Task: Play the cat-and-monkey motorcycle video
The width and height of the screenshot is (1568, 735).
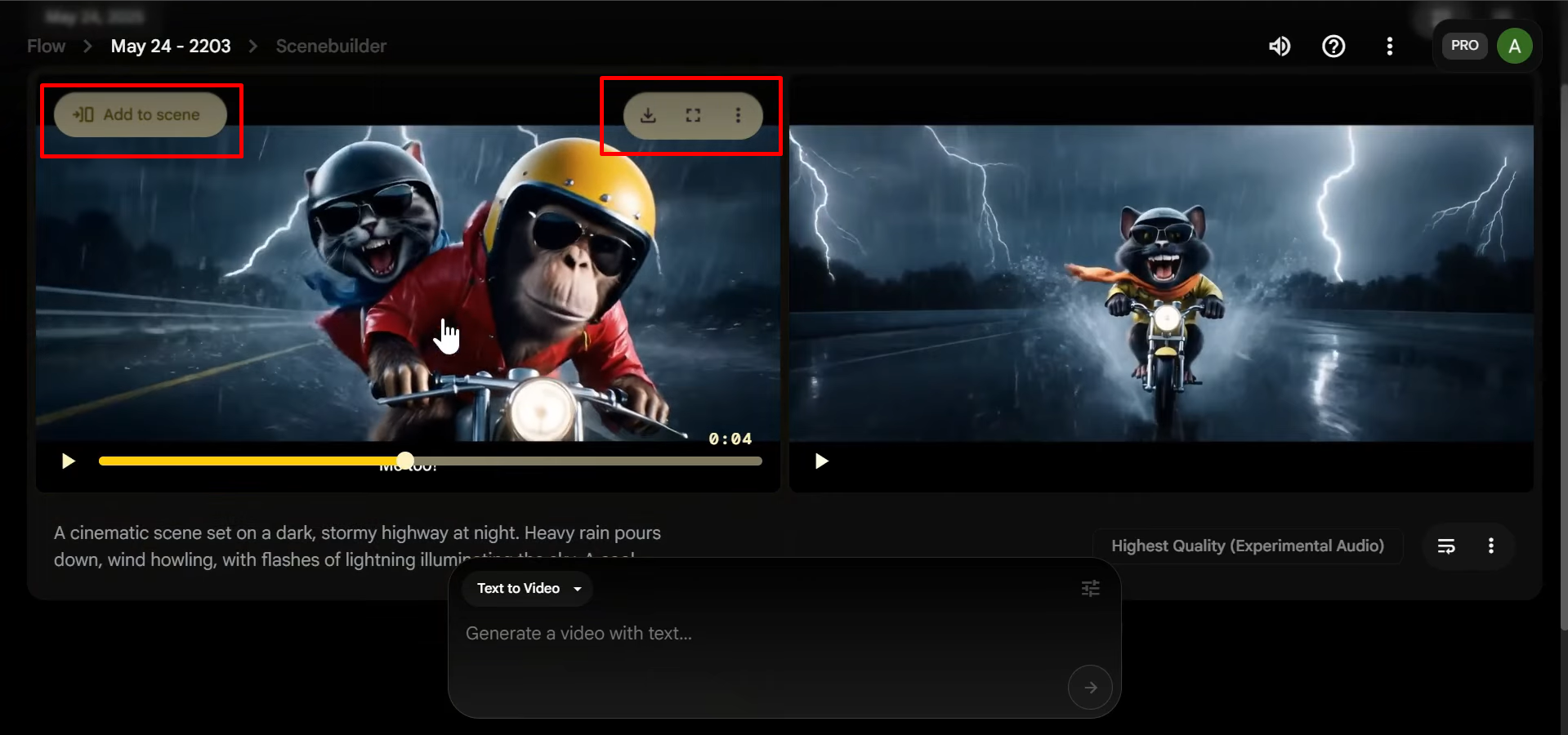Action: coord(69,461)
